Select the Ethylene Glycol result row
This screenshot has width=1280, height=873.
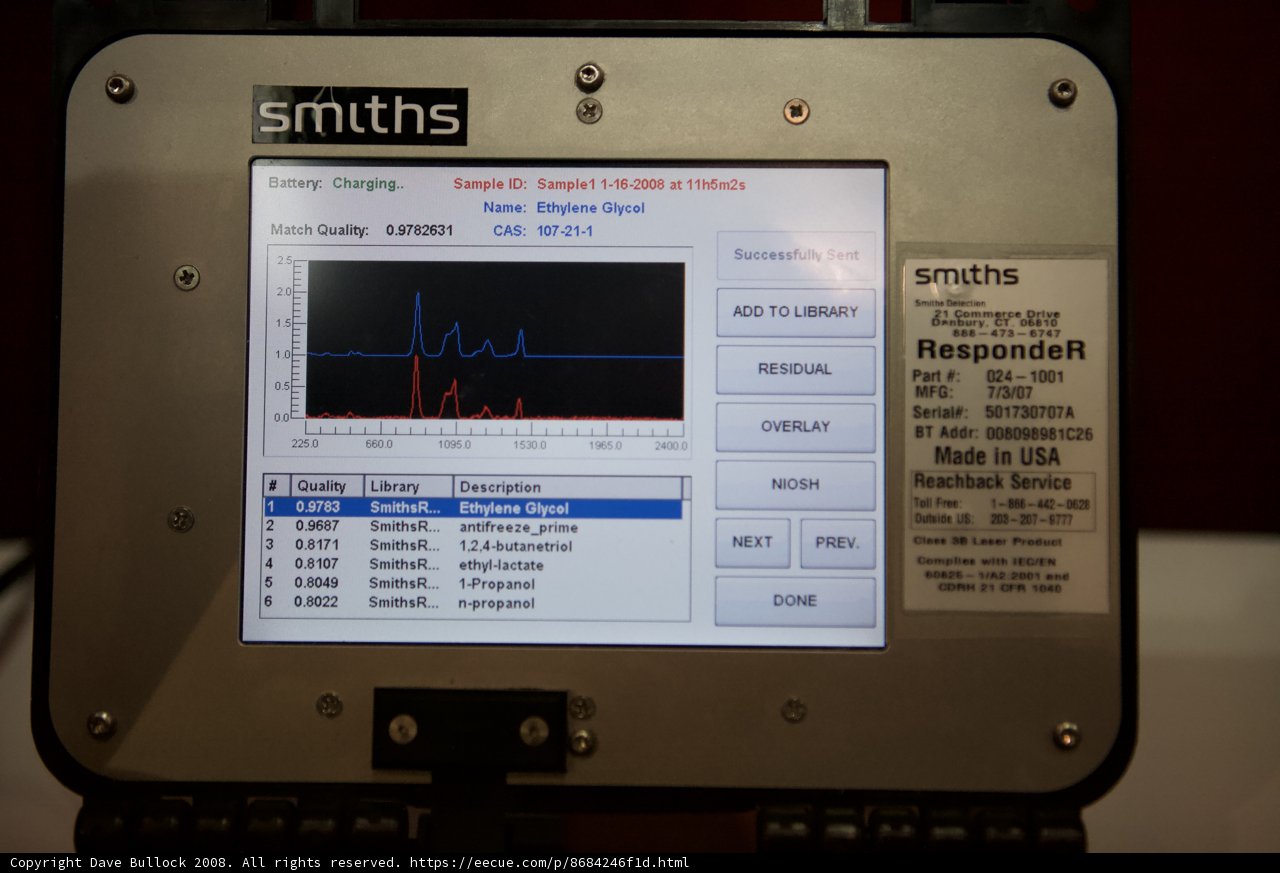(x=473, y=508)
